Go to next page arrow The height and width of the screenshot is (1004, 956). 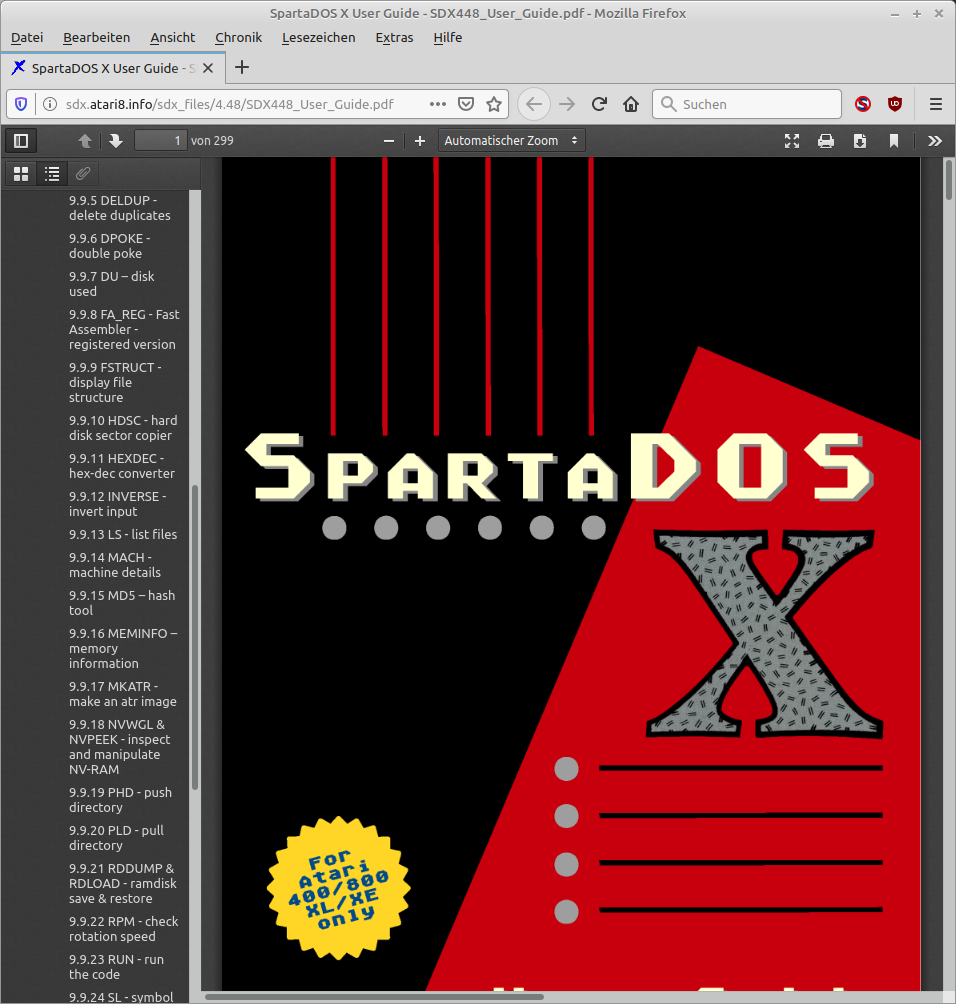click(116, 141)
